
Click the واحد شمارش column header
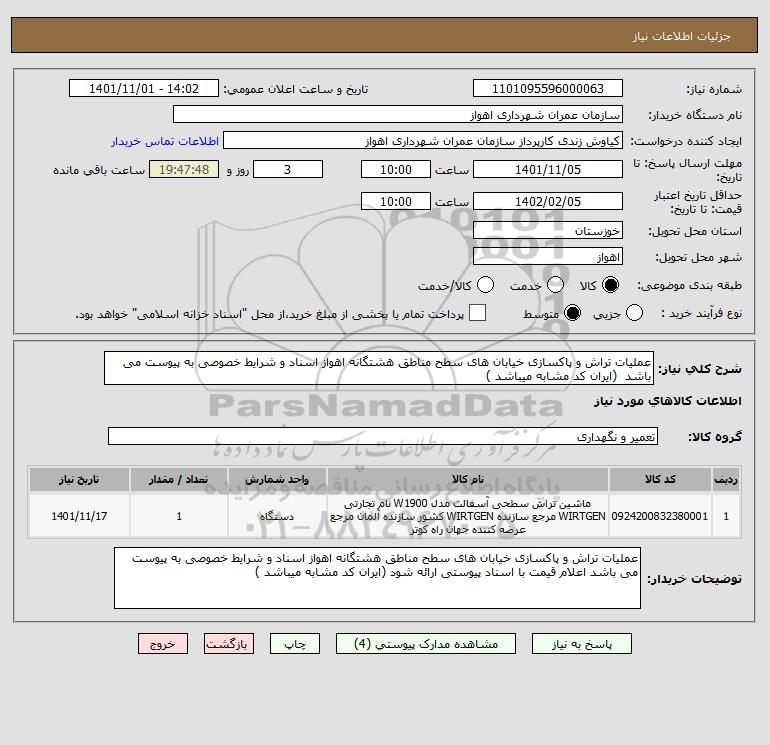pos(277,479)
